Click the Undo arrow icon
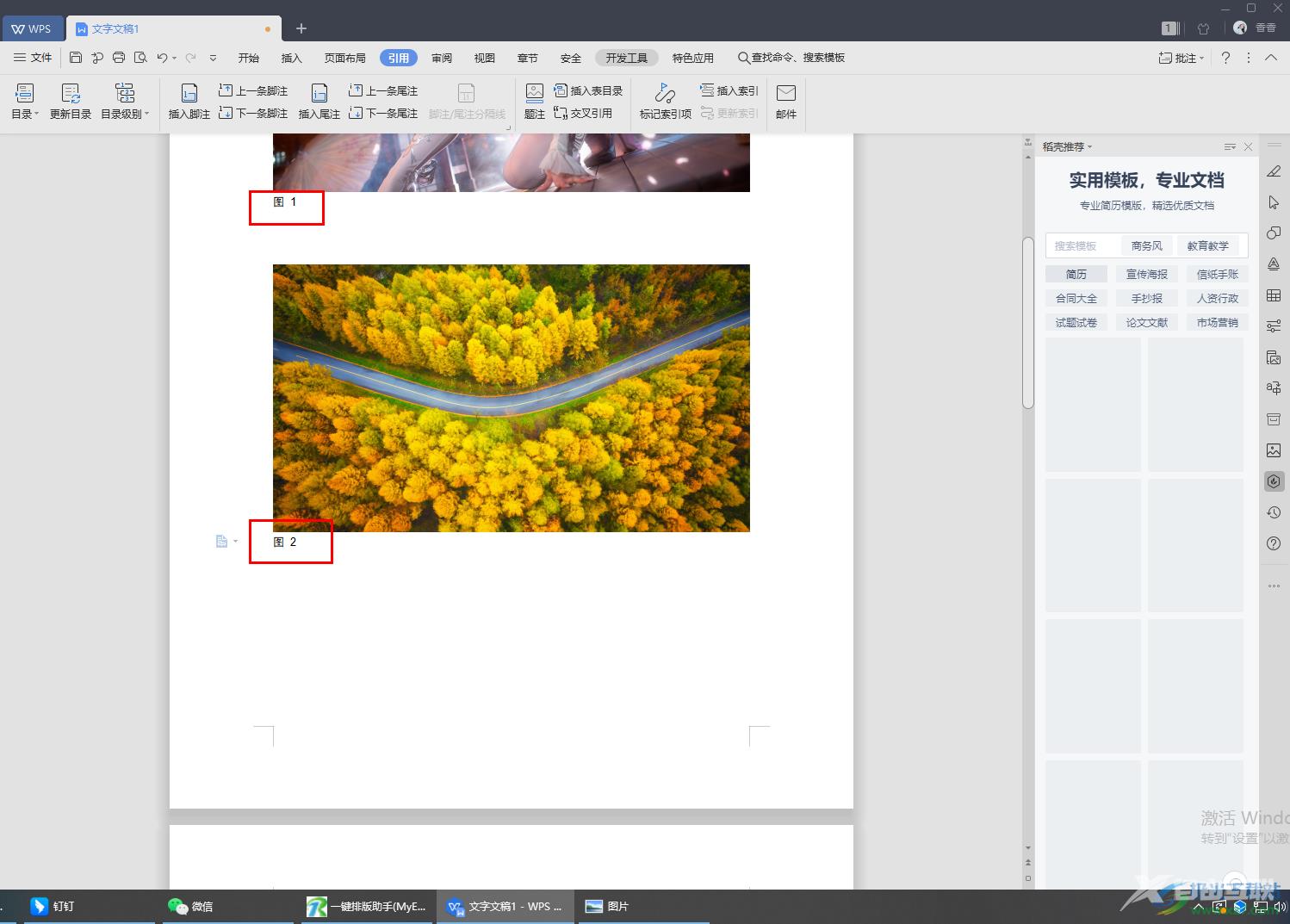 (x=162, y=58)
